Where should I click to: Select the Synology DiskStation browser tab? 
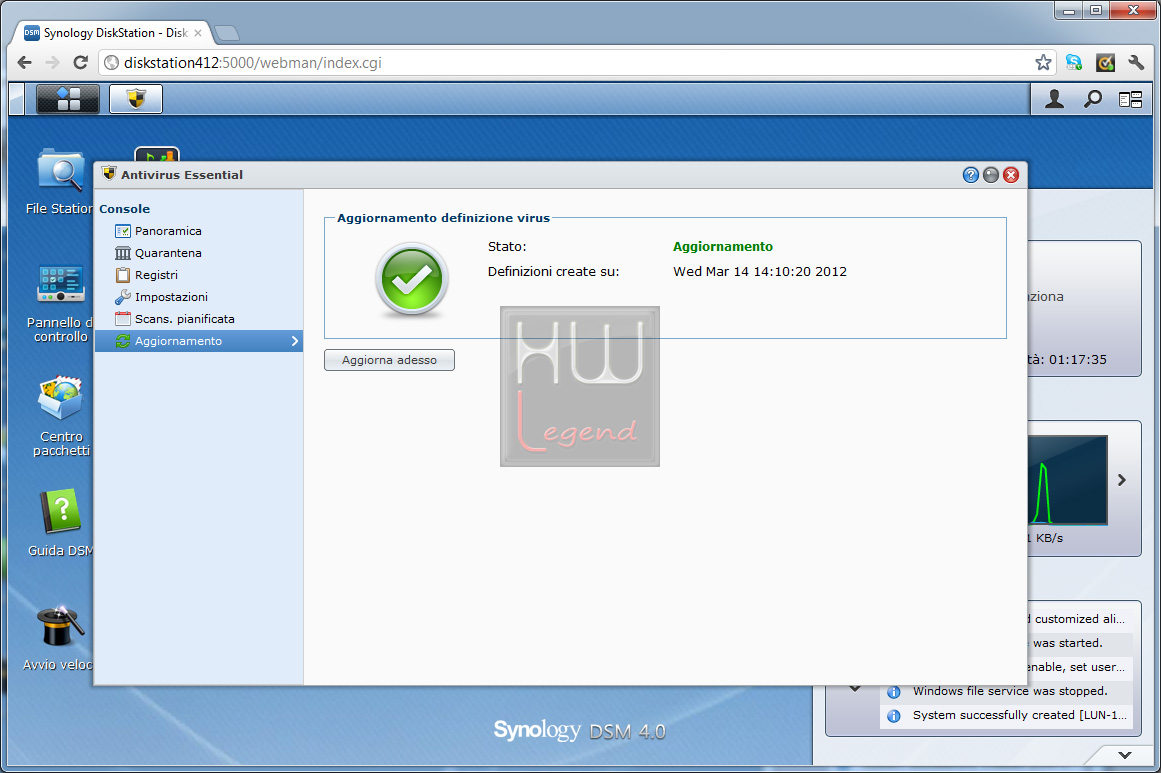(x=113, y=33)
